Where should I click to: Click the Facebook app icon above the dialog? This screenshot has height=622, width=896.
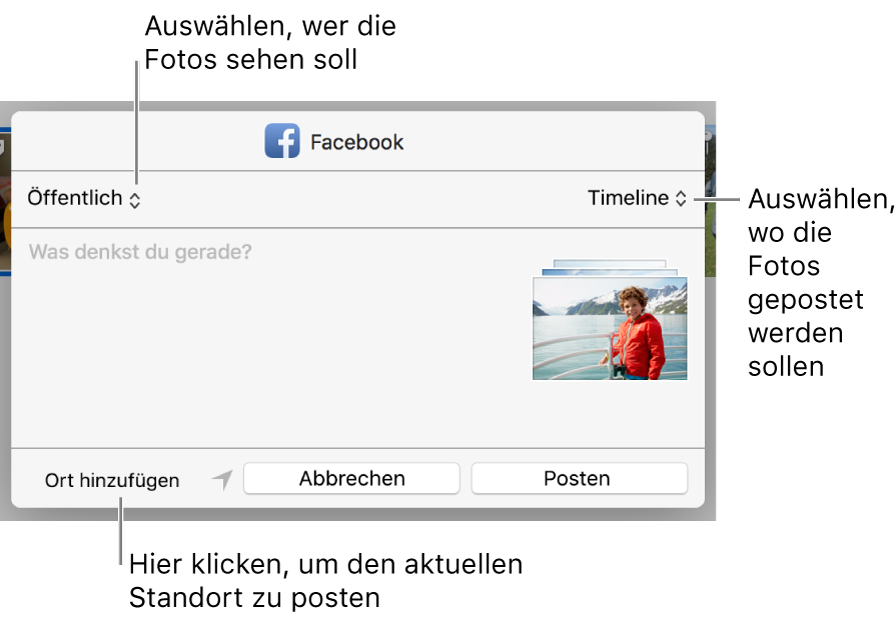[282, 141]
